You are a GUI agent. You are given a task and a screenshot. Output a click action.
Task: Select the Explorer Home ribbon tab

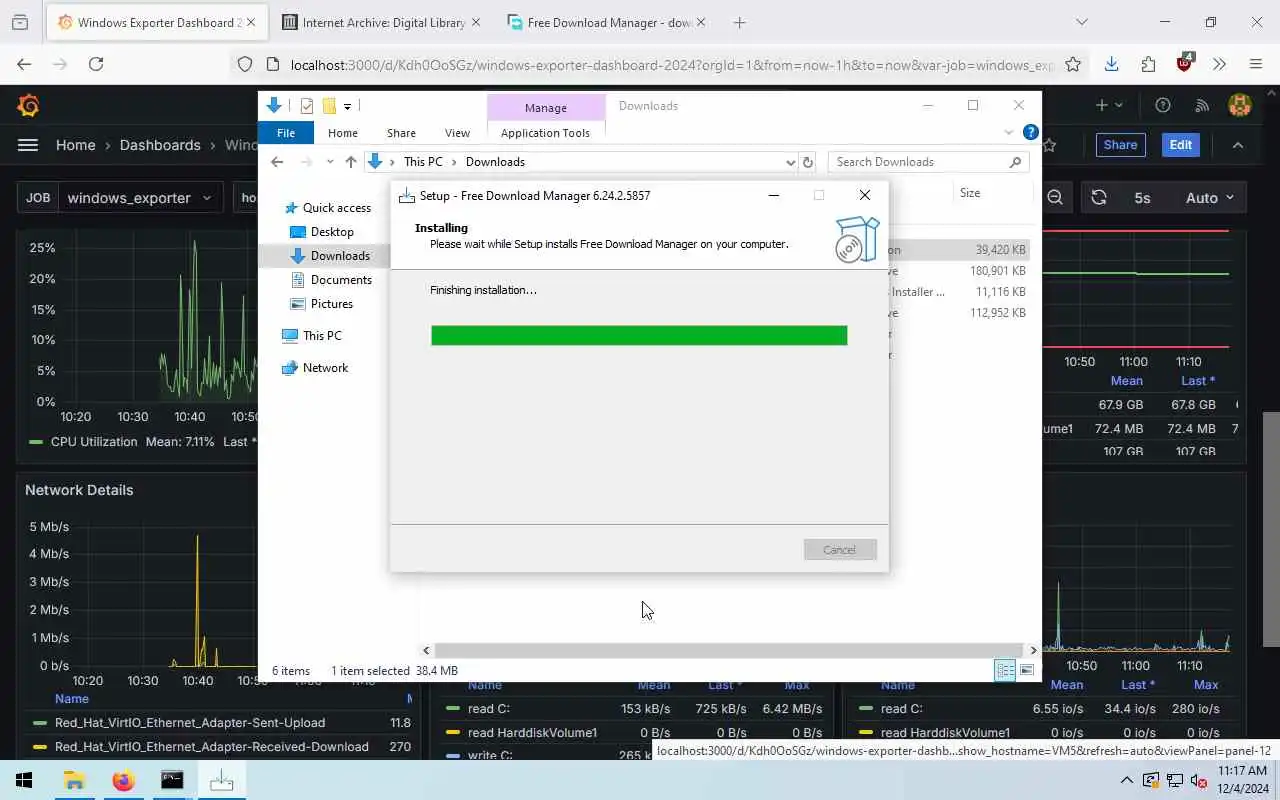(x=343, y=133)
